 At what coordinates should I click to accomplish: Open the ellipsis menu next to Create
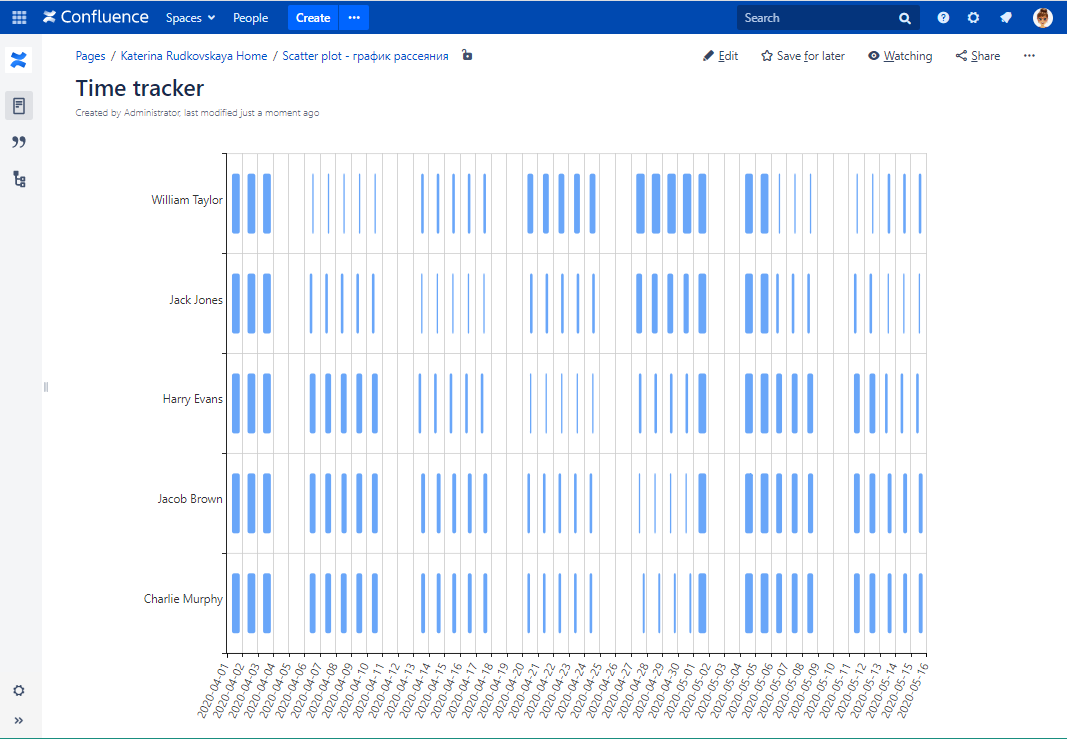(355, 17)
